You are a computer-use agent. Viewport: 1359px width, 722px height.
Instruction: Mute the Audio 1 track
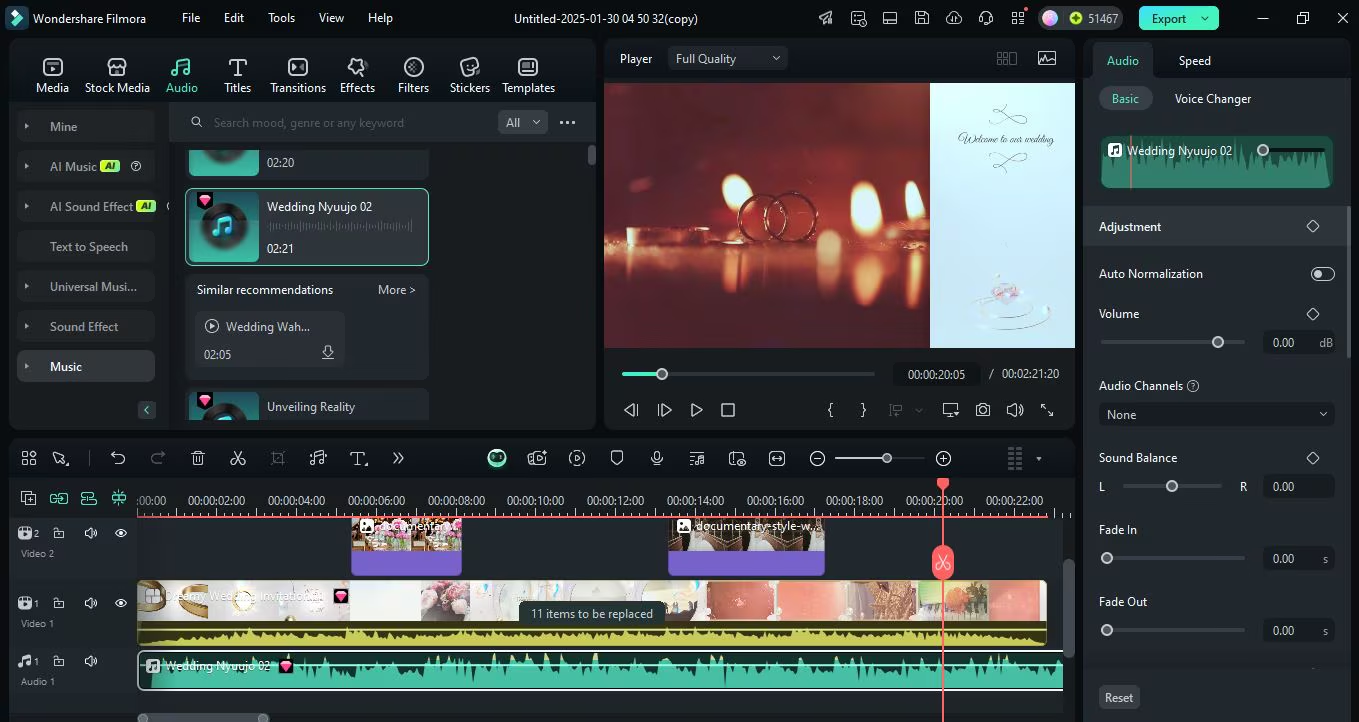click(91, 661)
